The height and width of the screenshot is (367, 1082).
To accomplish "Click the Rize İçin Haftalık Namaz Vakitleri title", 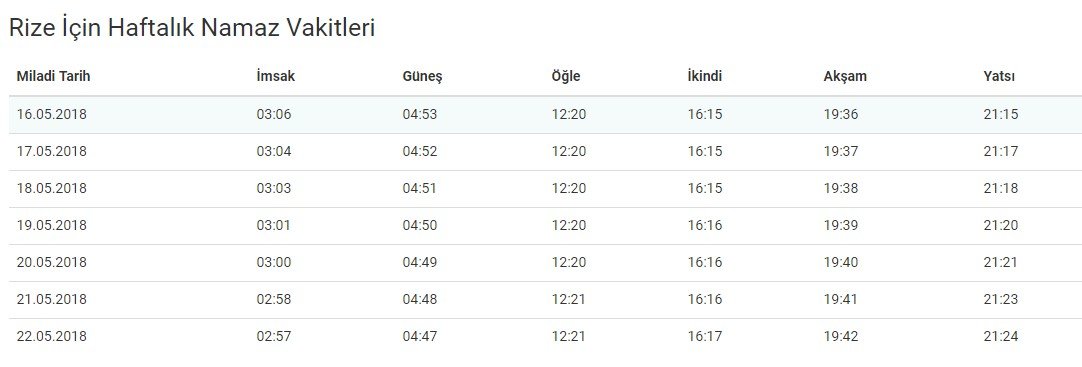I will (192, 28).
